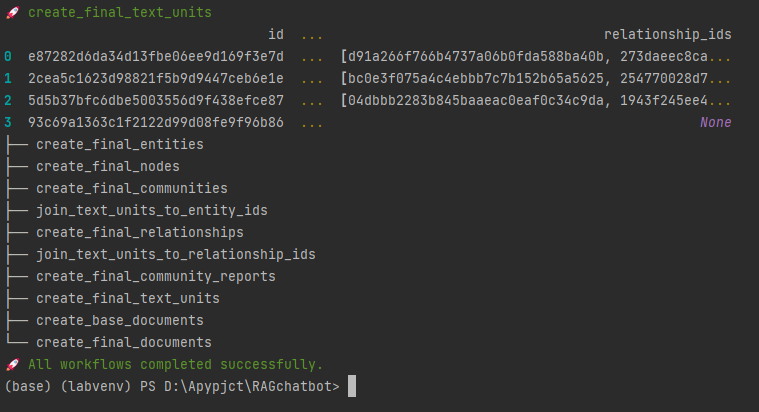
Task: Click the terminal cursor after RAGchatbot prompt
Action: [x=352, y=386]
